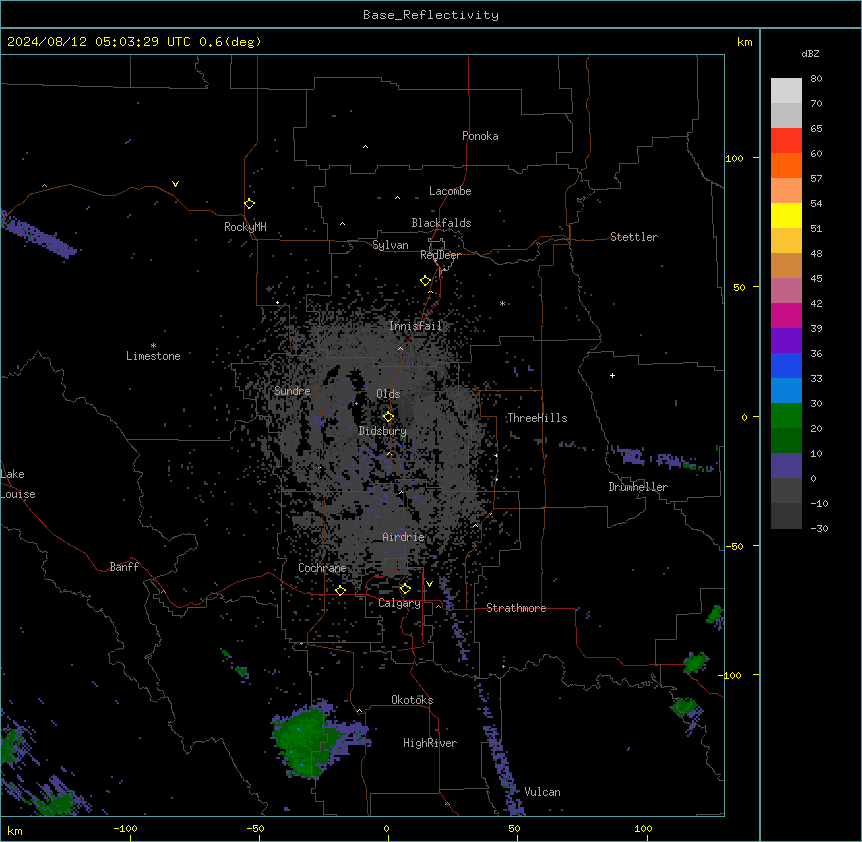
Task: Click the RedDeer city label
Action: point(440,255)
